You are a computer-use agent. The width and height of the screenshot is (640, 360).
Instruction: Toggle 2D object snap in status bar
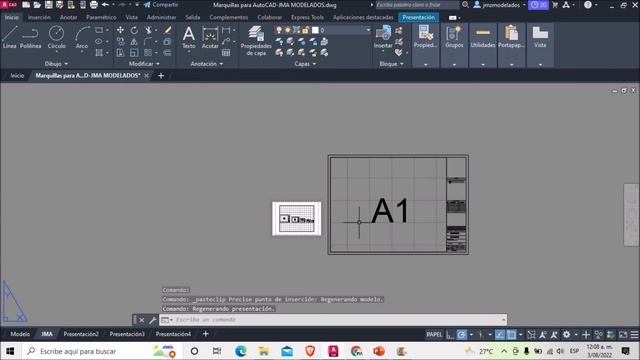click(x=511, y=335)
